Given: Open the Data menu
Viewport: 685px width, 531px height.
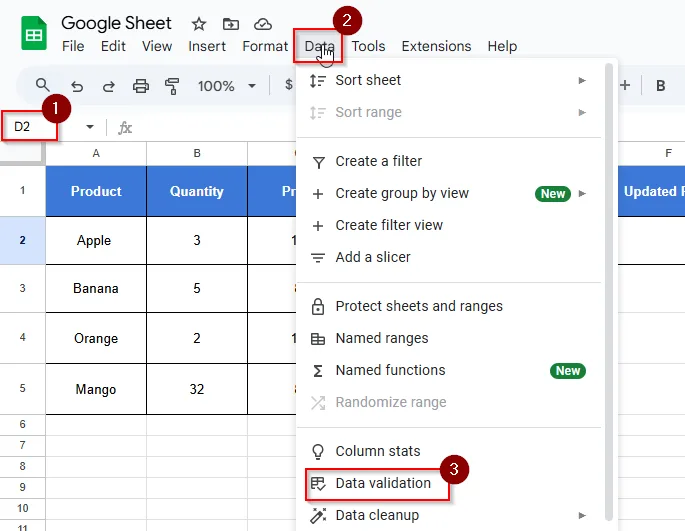Looking at the screenshot, I should 318,46.
